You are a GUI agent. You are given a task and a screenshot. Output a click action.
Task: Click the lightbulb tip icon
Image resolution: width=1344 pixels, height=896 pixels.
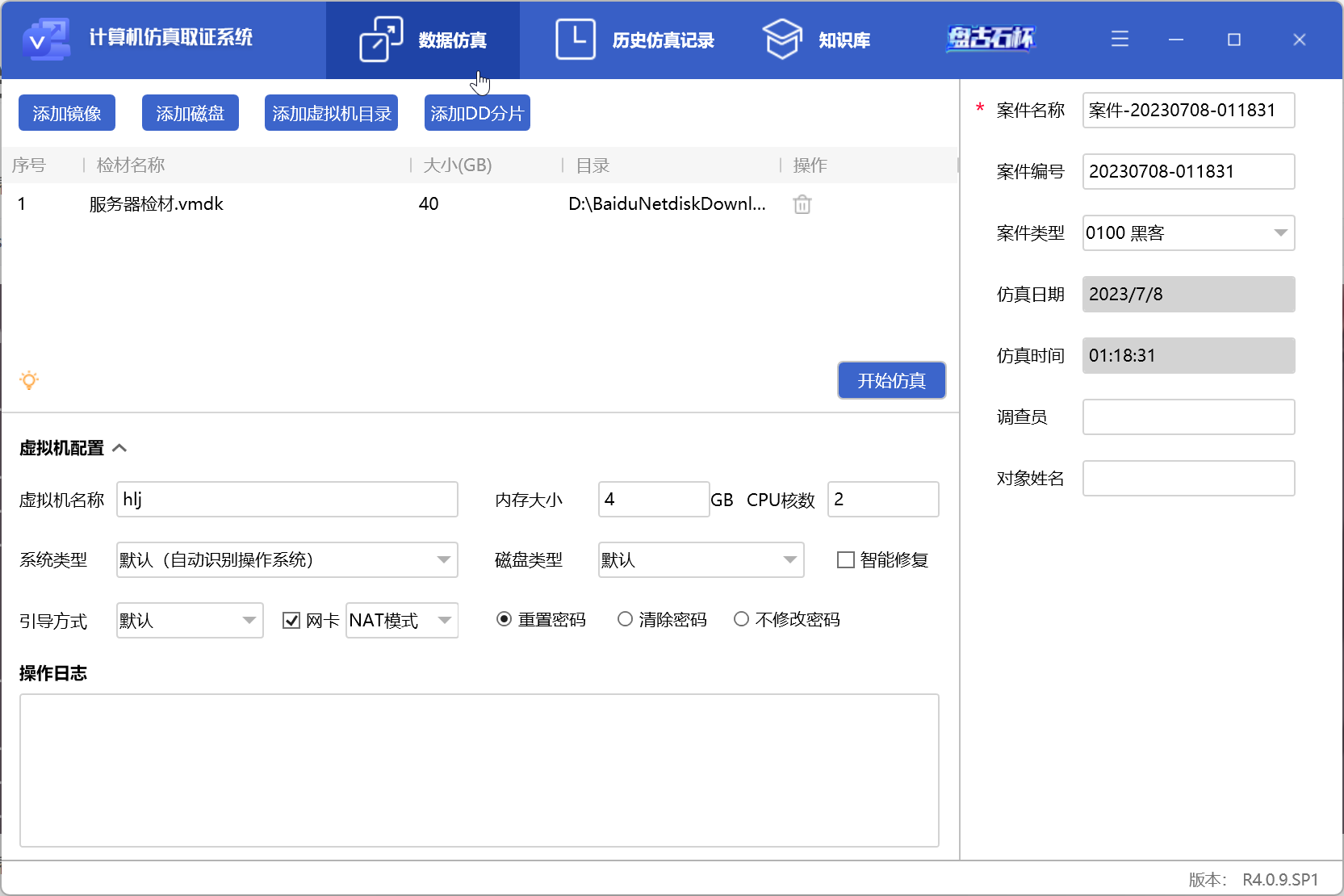tap(29, 380)
